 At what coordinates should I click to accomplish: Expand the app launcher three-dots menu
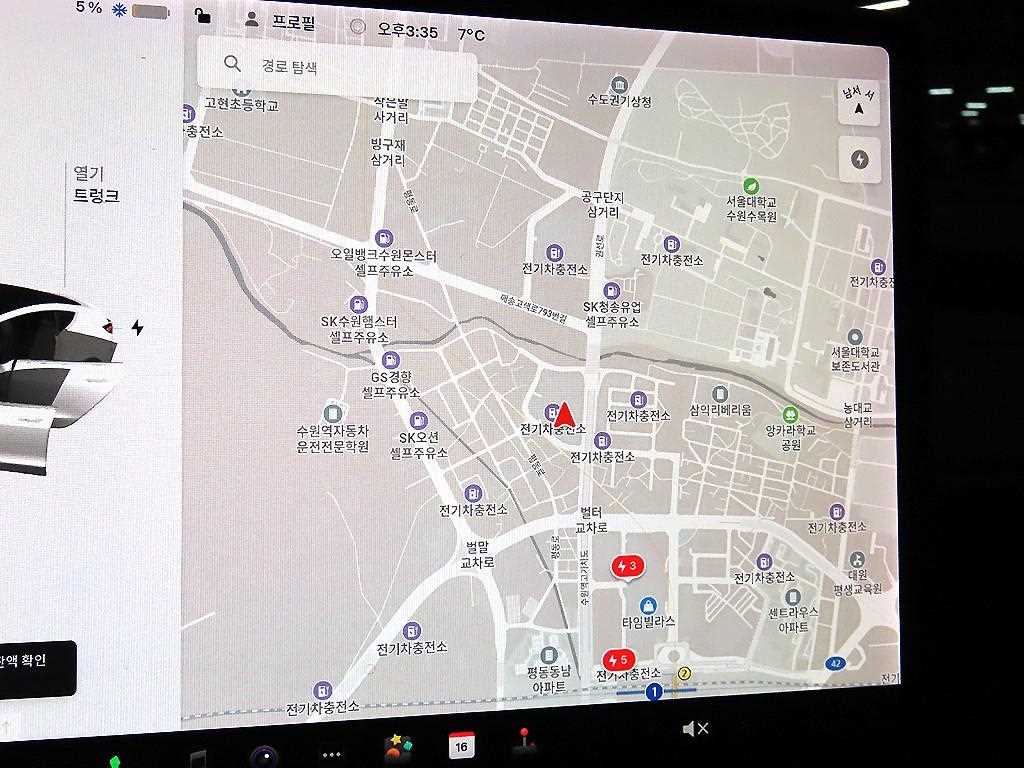[331, 754]
